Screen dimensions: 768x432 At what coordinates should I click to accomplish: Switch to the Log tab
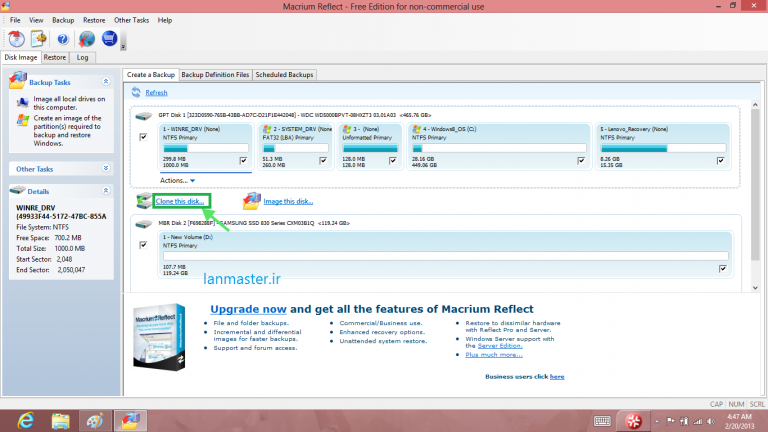[x=82, y=57]
